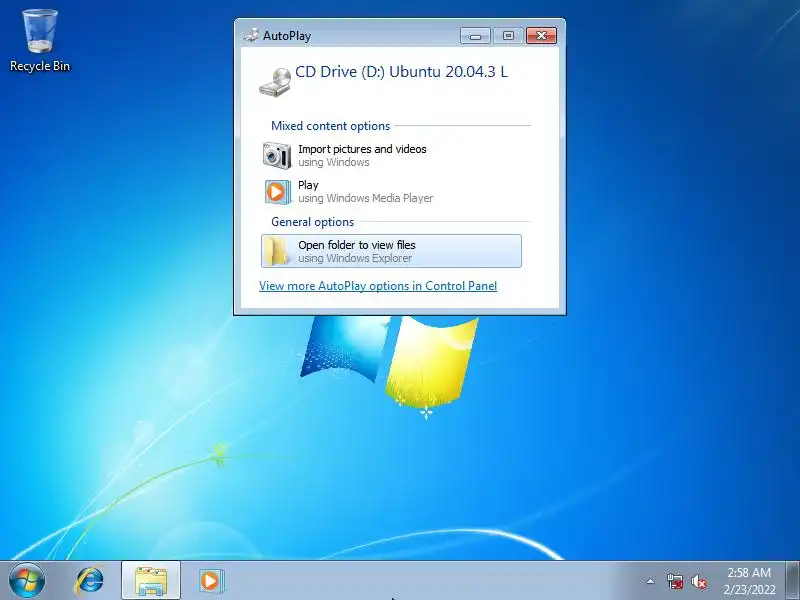Choose Open folder to view files
The height and width of the screenshot is (600, 800).
(x=391, y=251)
